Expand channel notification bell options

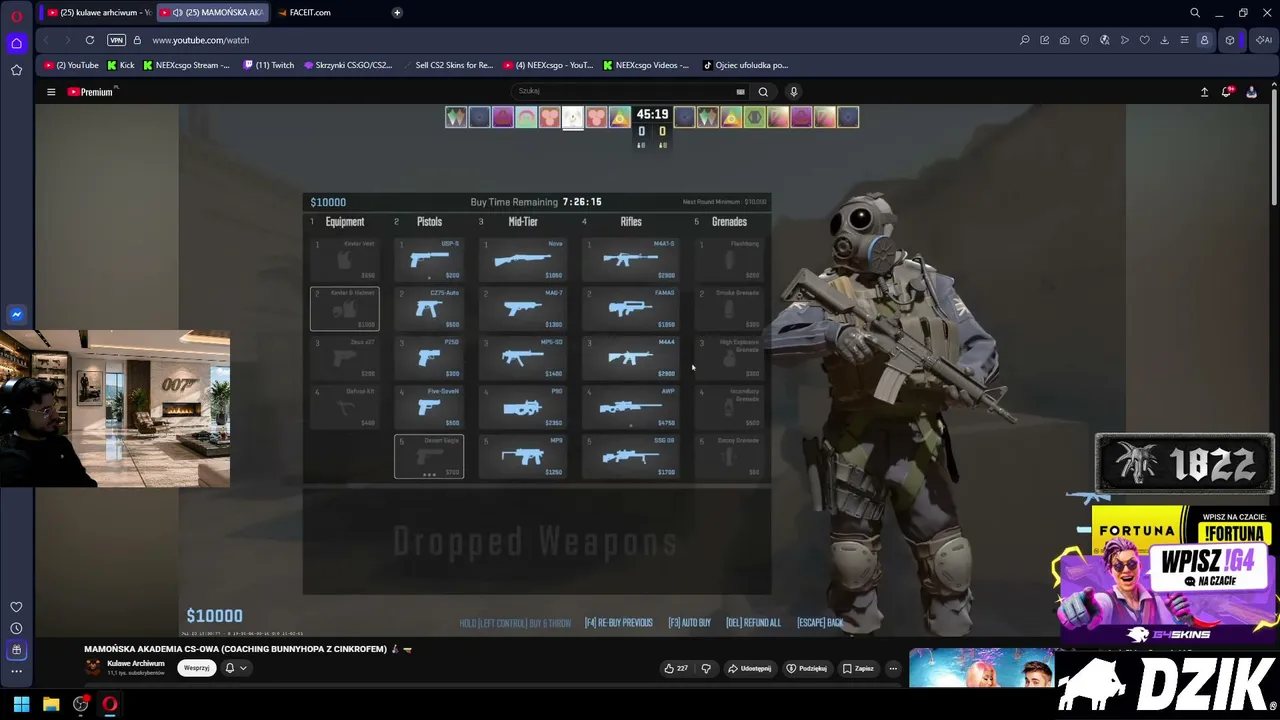tap(235, 668)
